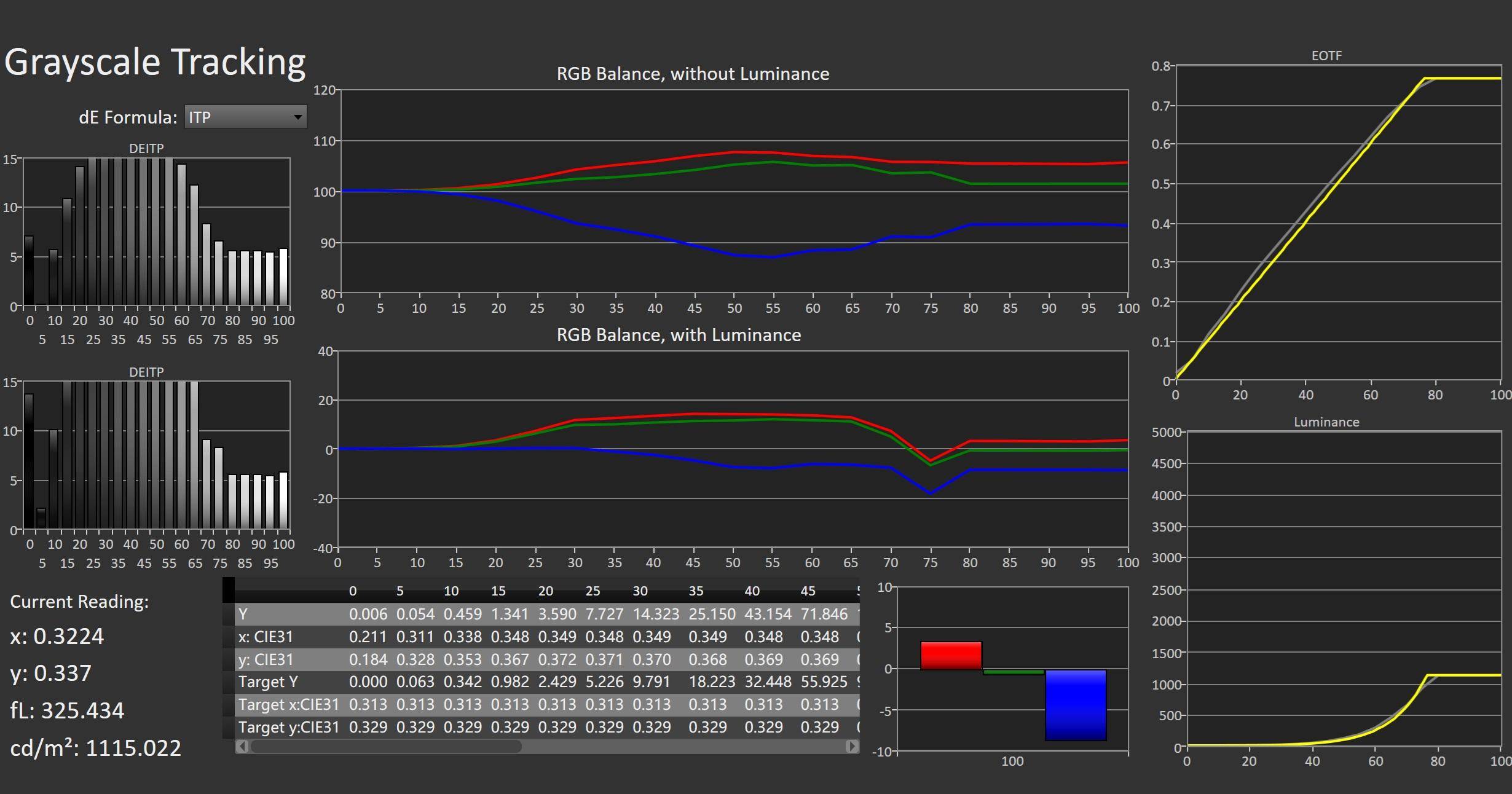The height and width of the screenshot is (794, 1512).
Task: Click the table's left scroll arrow
Action: tap(242, 746)
